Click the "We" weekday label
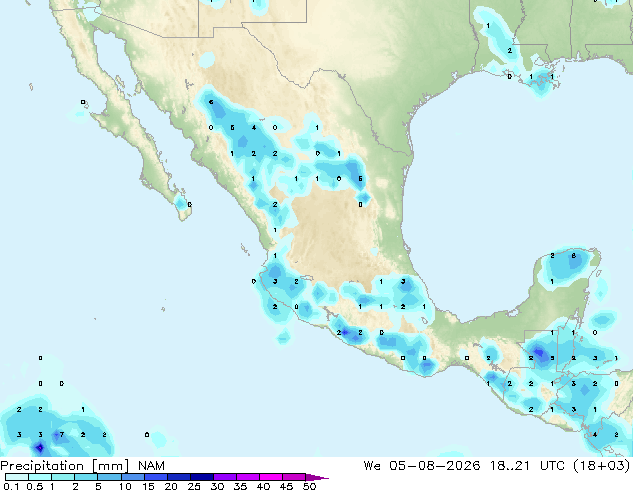 point(372,466)
